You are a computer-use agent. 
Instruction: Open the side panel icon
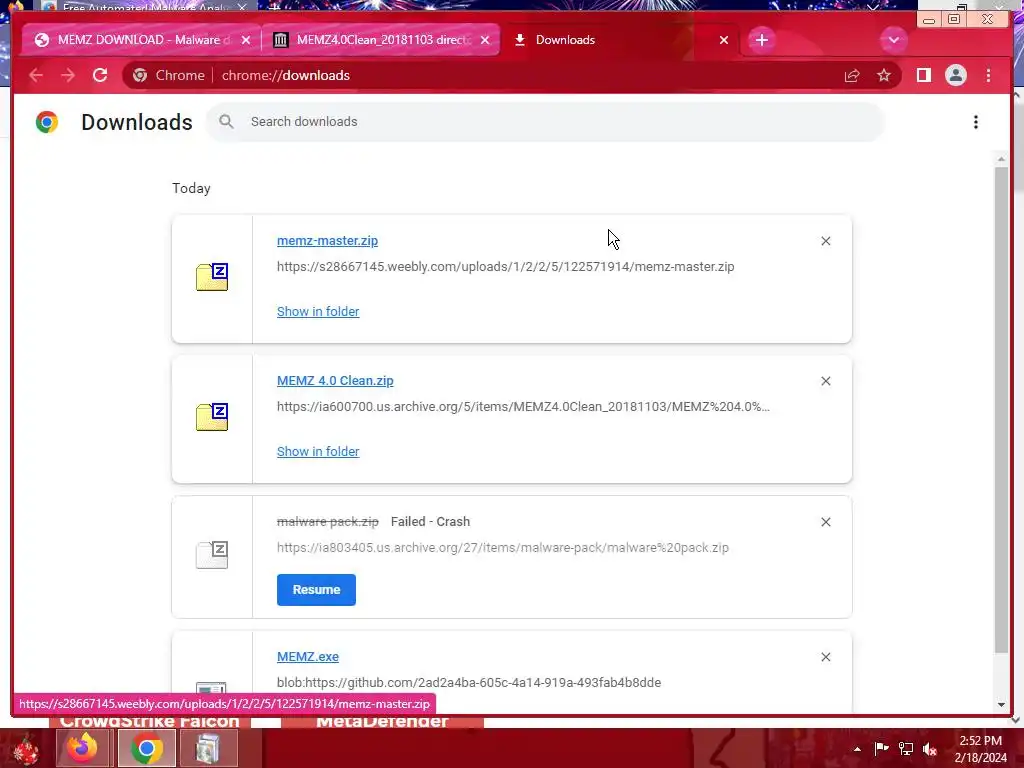tap(923, 75)
